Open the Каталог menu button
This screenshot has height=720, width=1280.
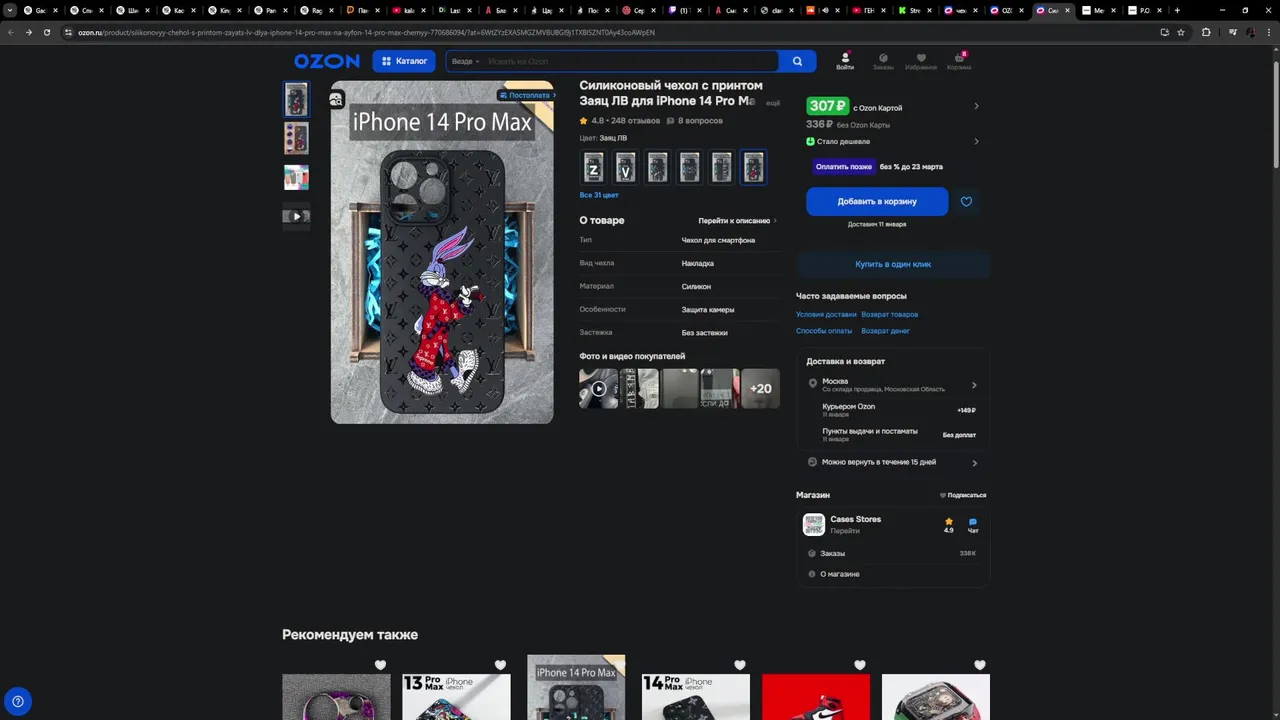pyautogui.click(x=404, y=61)
